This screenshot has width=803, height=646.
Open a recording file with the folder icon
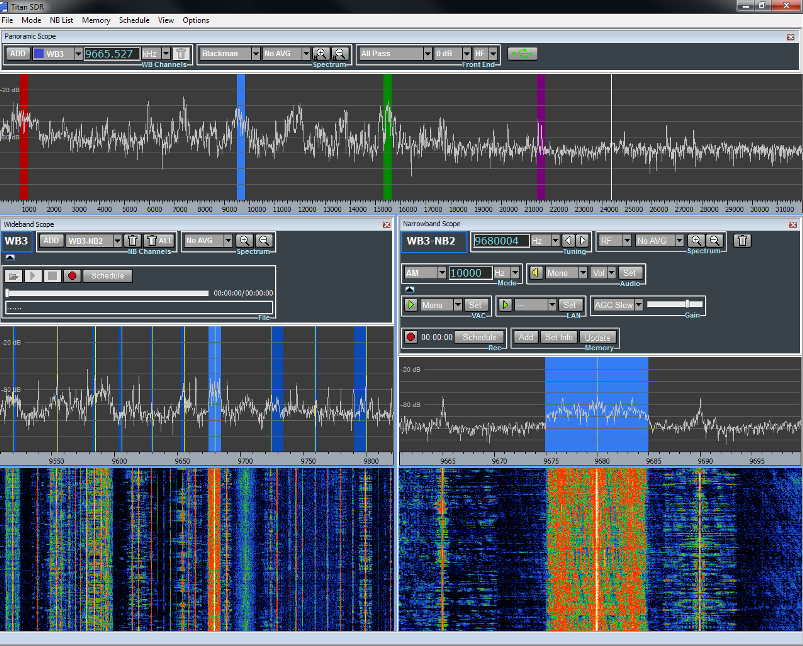[x=14, y=275]
